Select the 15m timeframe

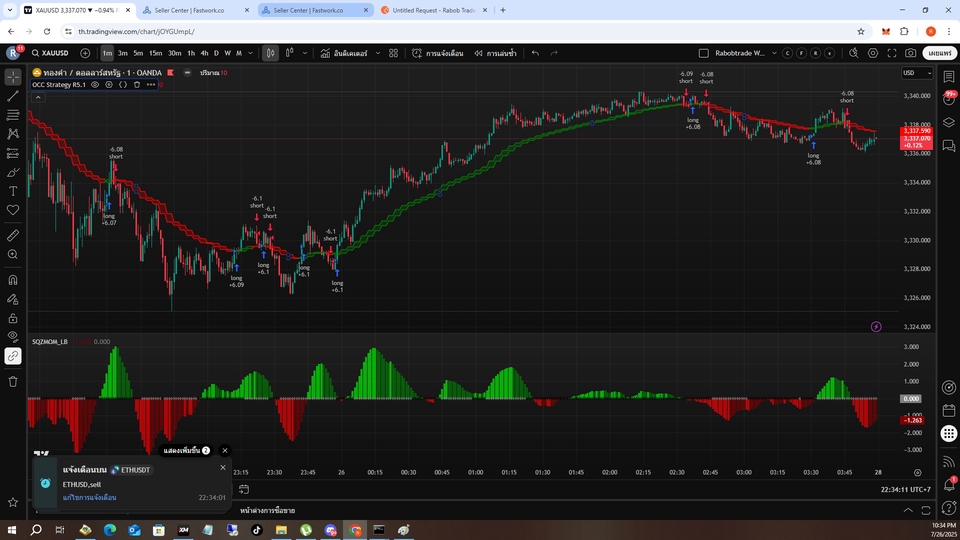coord(155,53)
